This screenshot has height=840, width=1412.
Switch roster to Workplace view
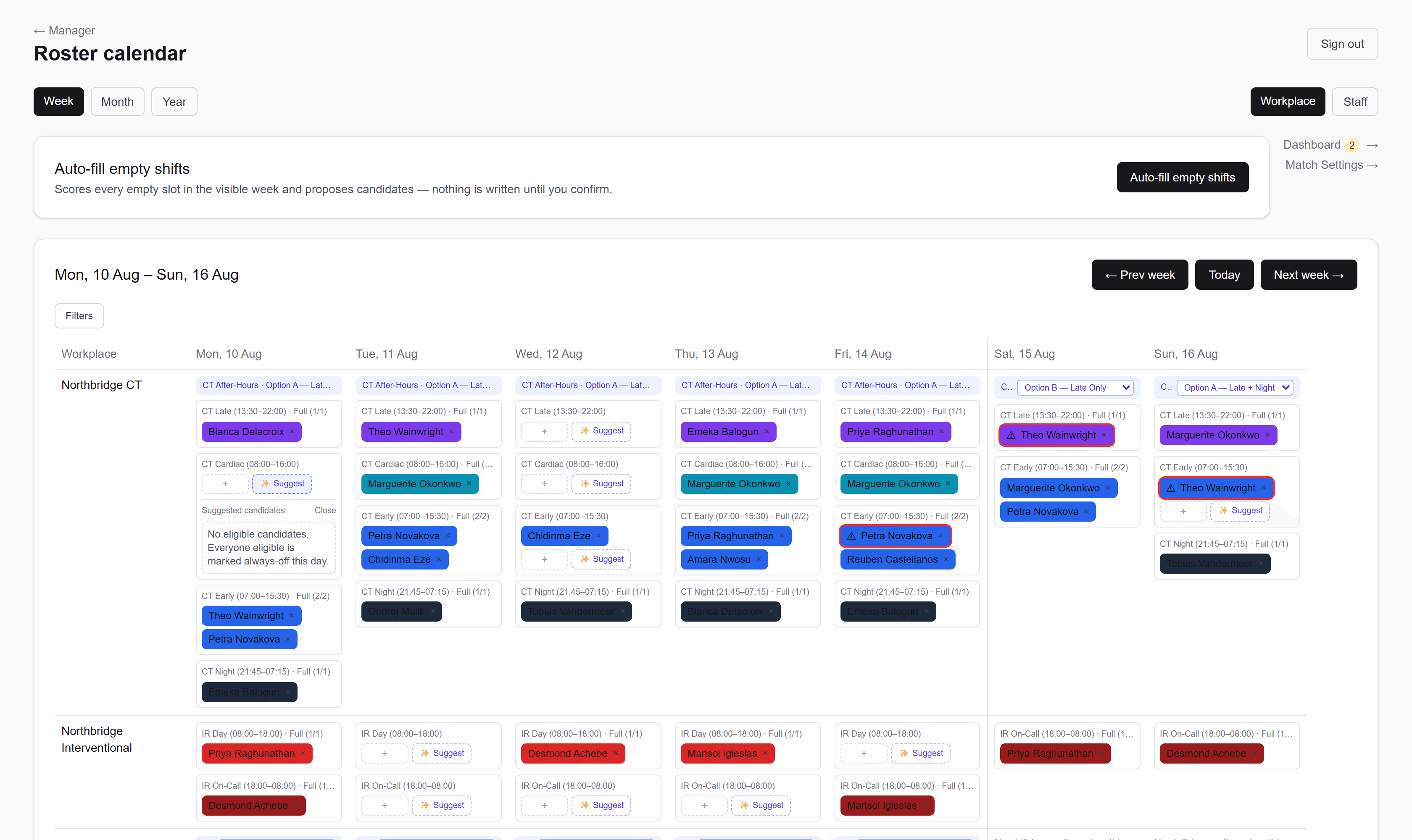point(1287,101)
